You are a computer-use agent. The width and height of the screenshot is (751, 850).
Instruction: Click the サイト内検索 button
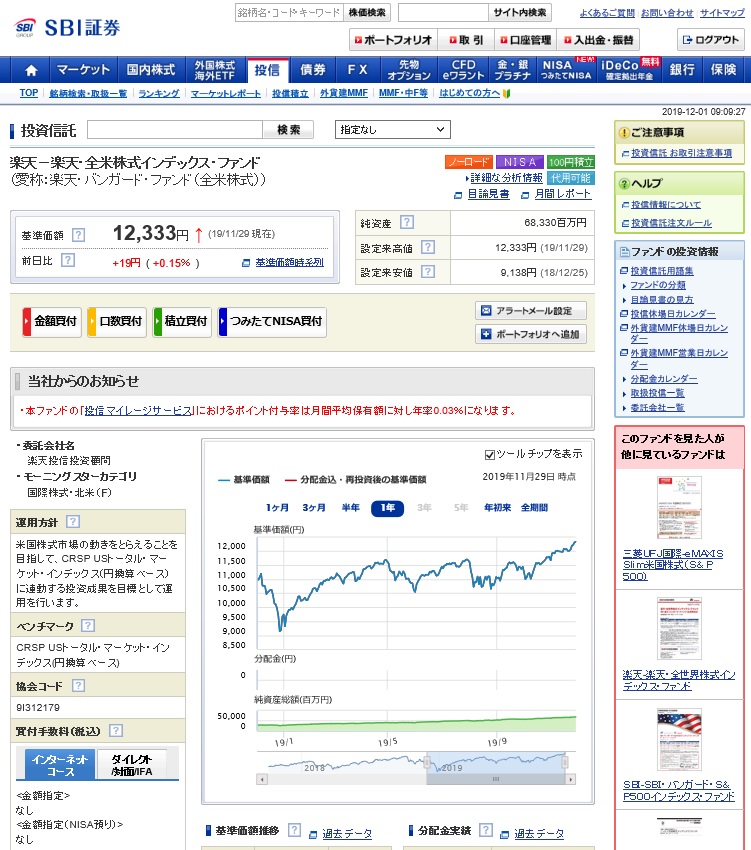(519, 12)
